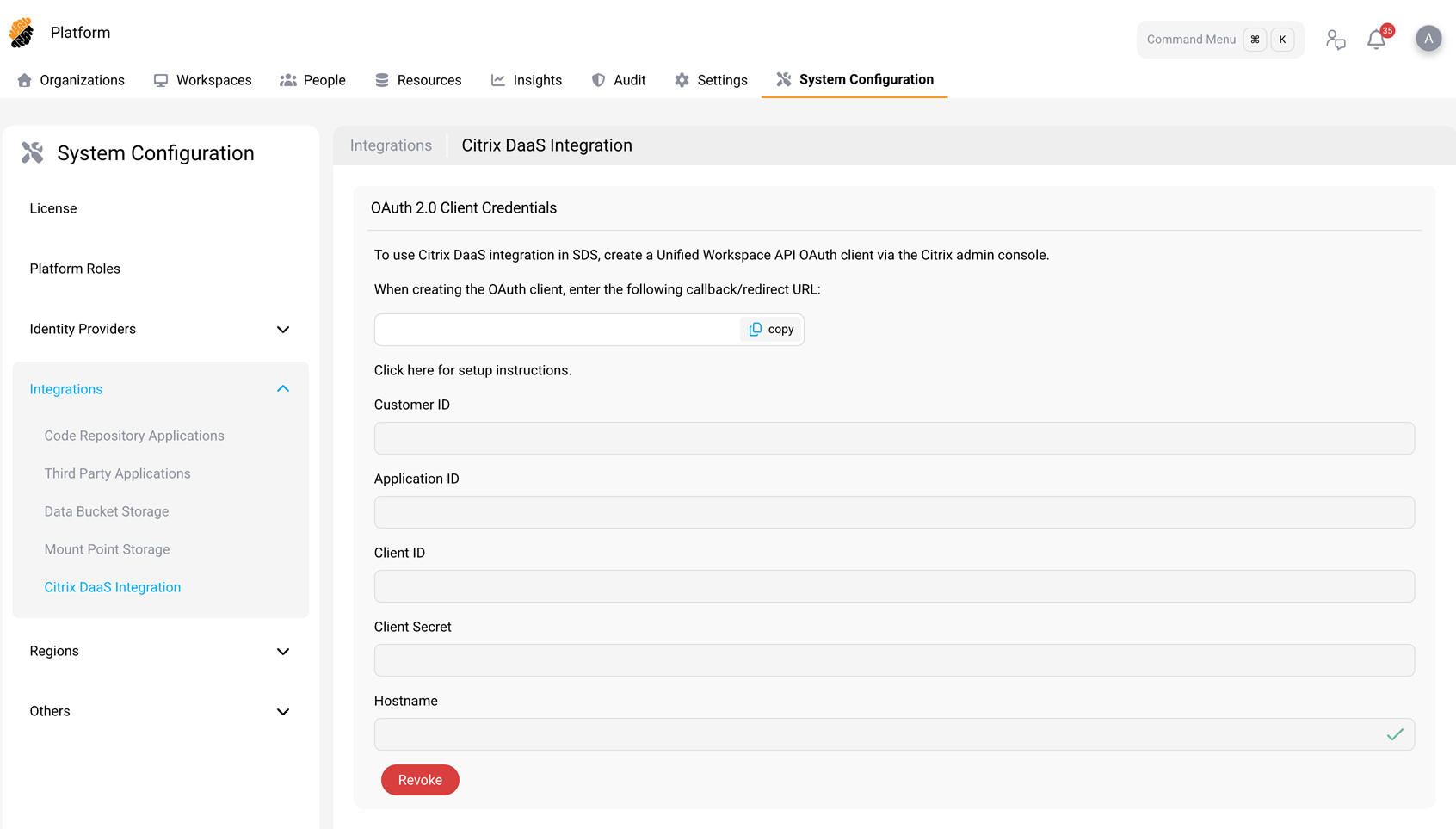The width and height of the screenshot is (1456, 829).
Task: Select Mount Point Storage
Action: pos(107,549)
